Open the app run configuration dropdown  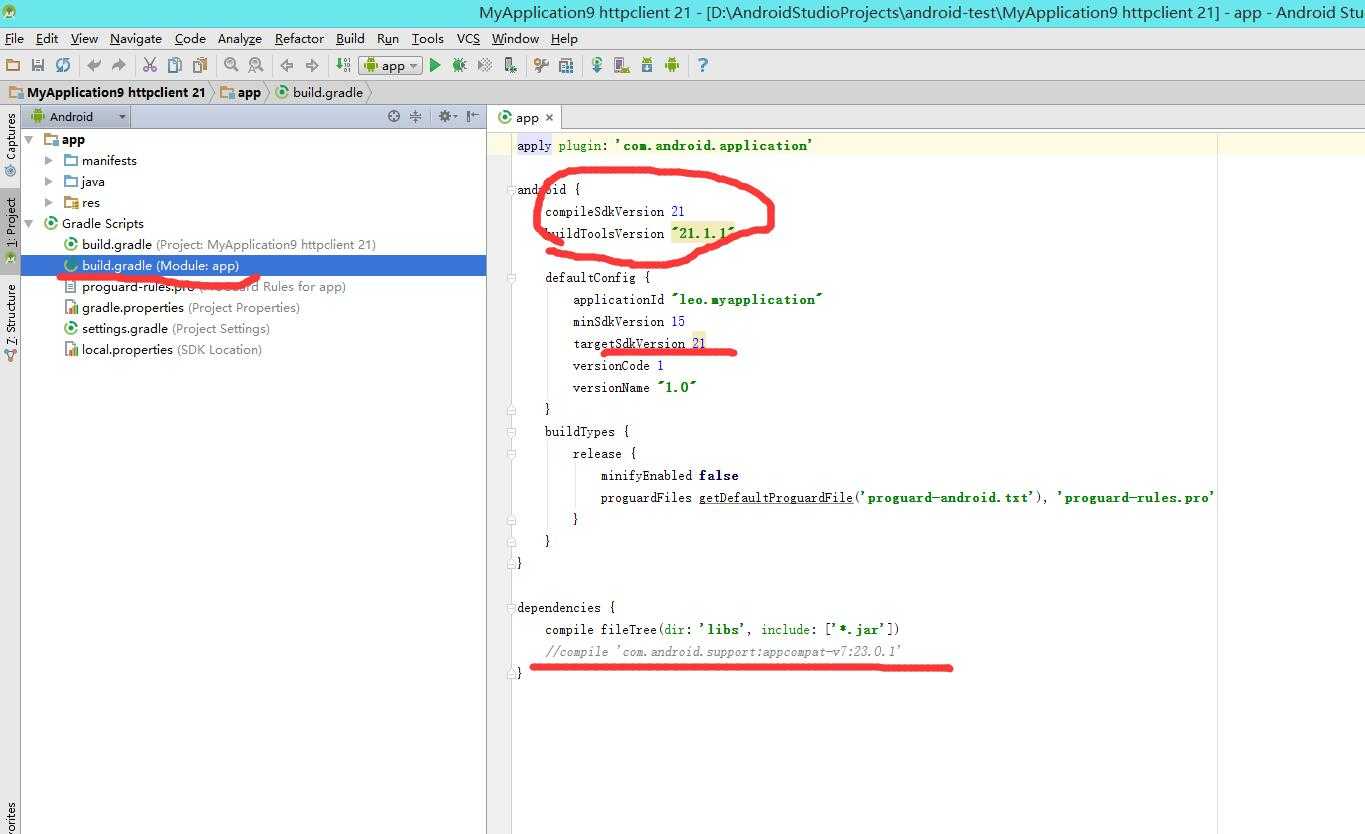pyautogui.click(x=390, y=65)
